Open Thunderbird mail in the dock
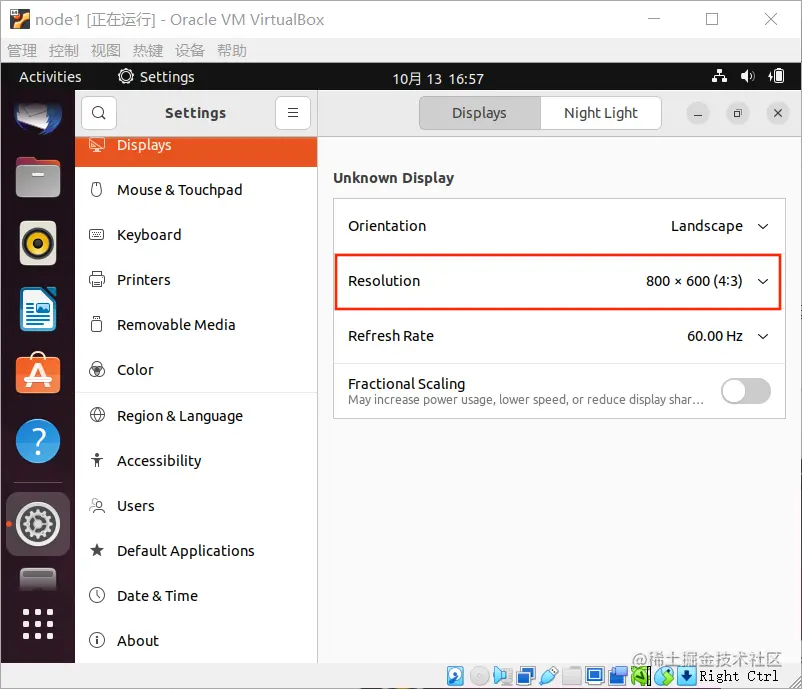 pyautogui.click(x=38, y=116)
